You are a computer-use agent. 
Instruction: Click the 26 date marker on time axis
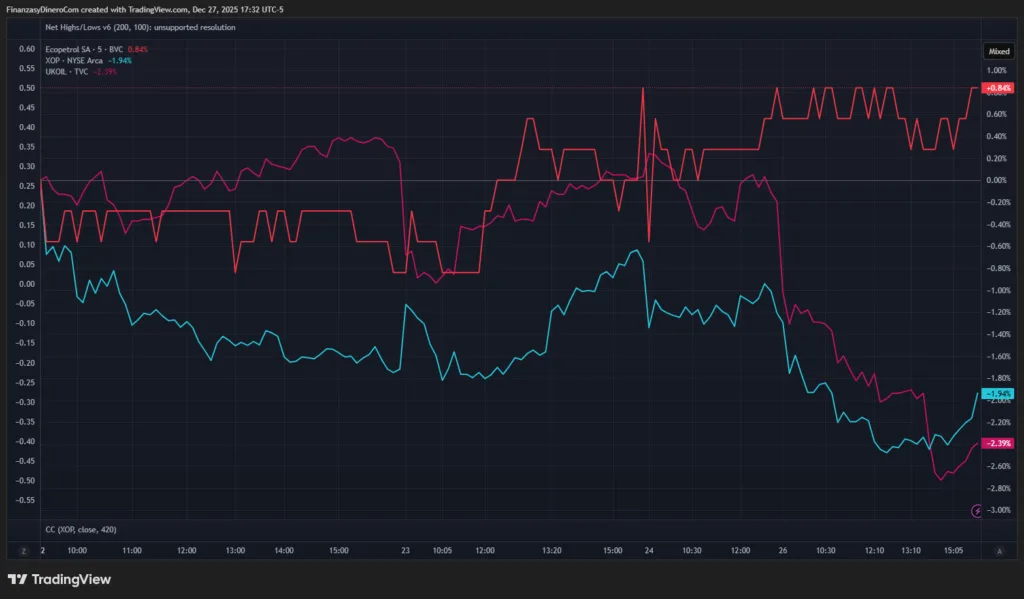point(783,551)
